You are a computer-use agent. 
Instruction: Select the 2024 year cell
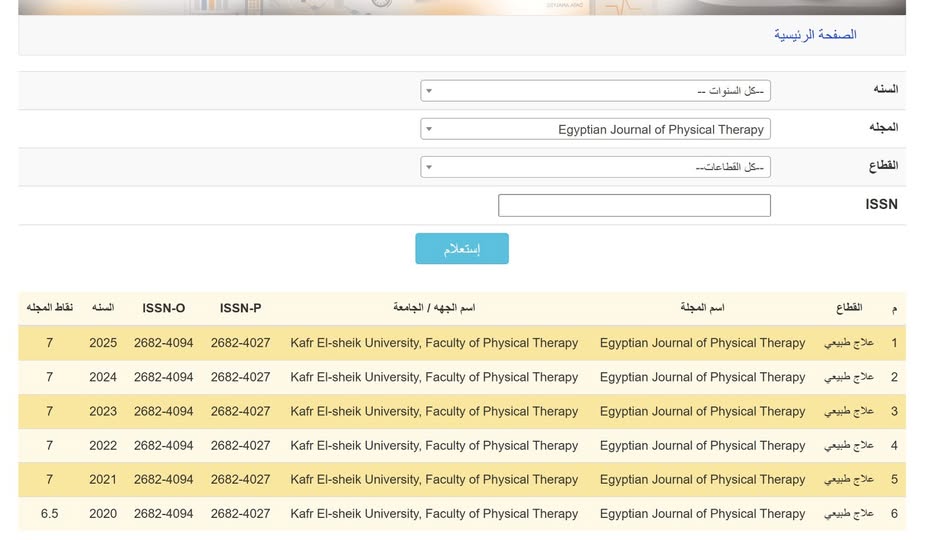103,377
